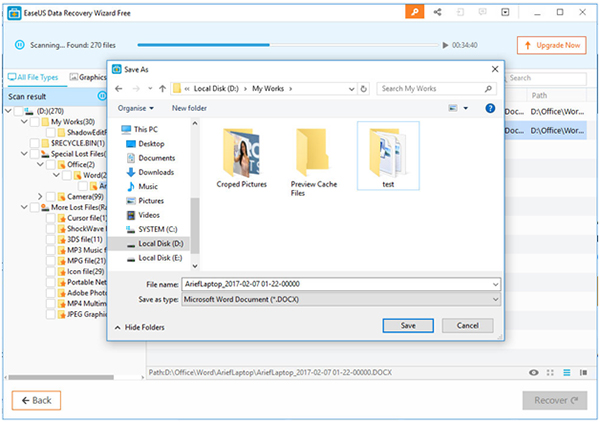Switch to thumbnail grid view icon
600x422 pixels.
point(550,373)
